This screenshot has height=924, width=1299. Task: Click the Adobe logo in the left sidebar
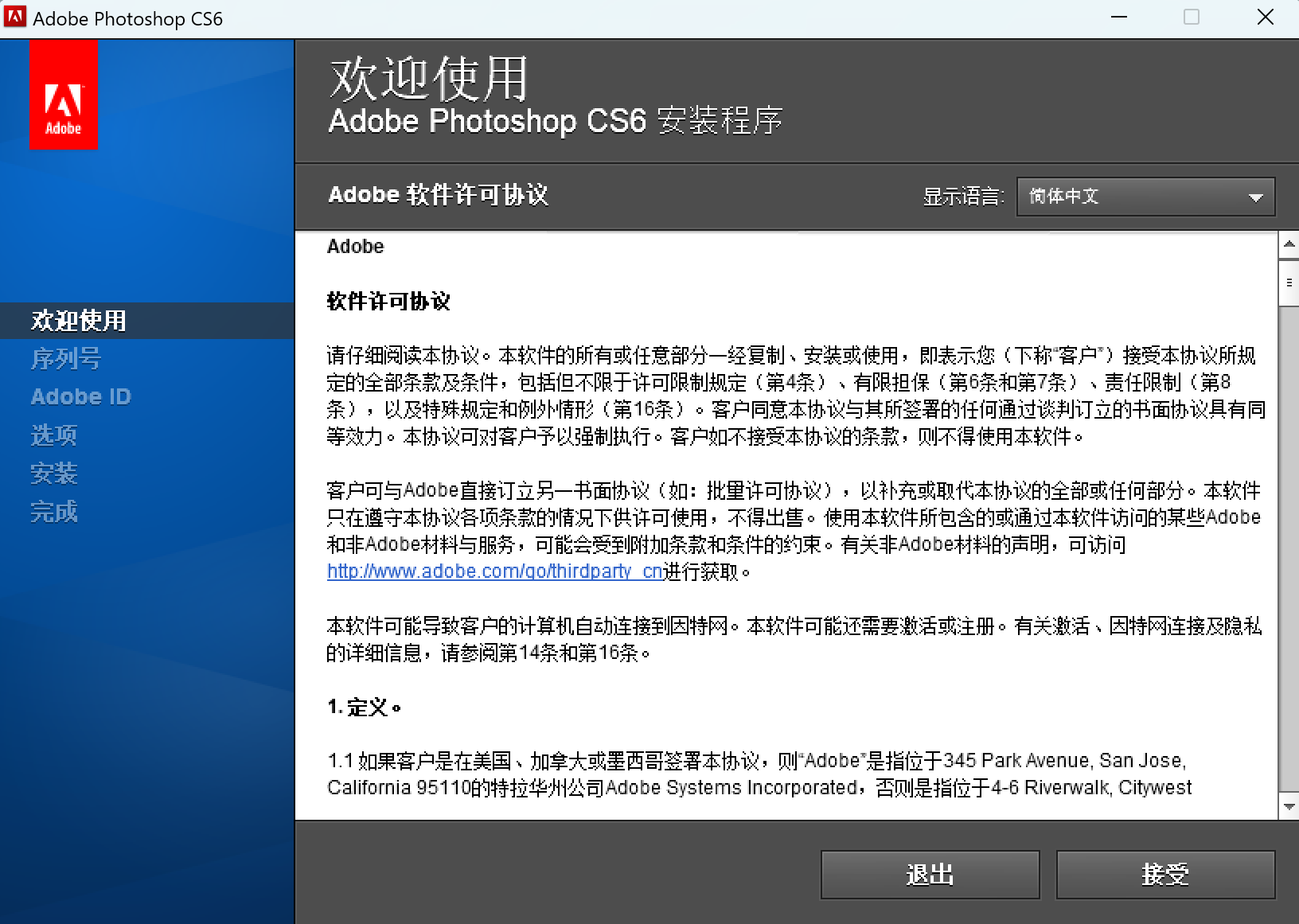pyautogui.click(x=64, y=95)
